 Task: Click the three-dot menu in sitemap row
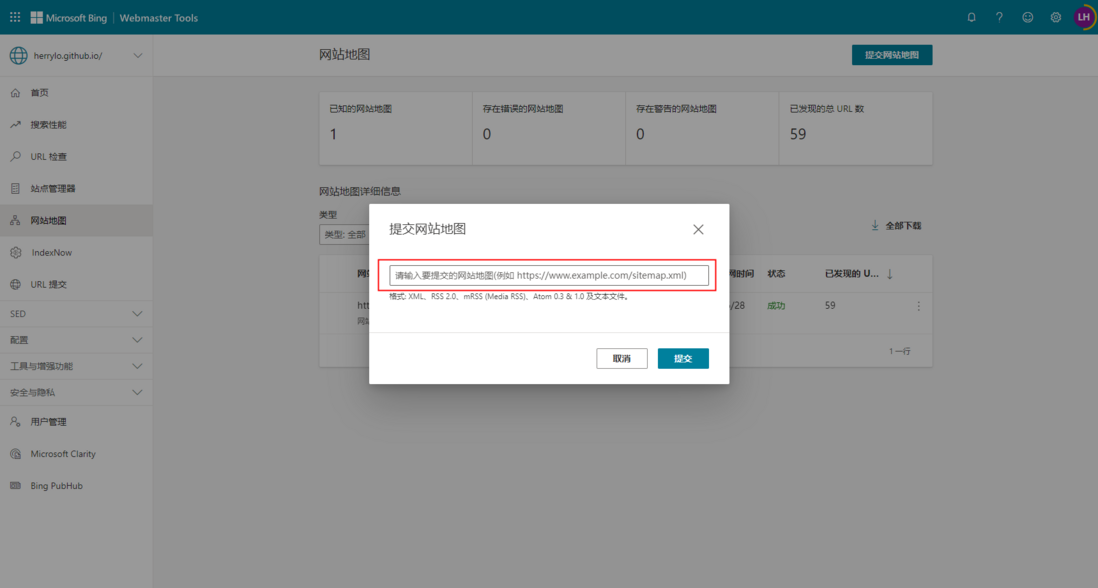coord(918,306)
